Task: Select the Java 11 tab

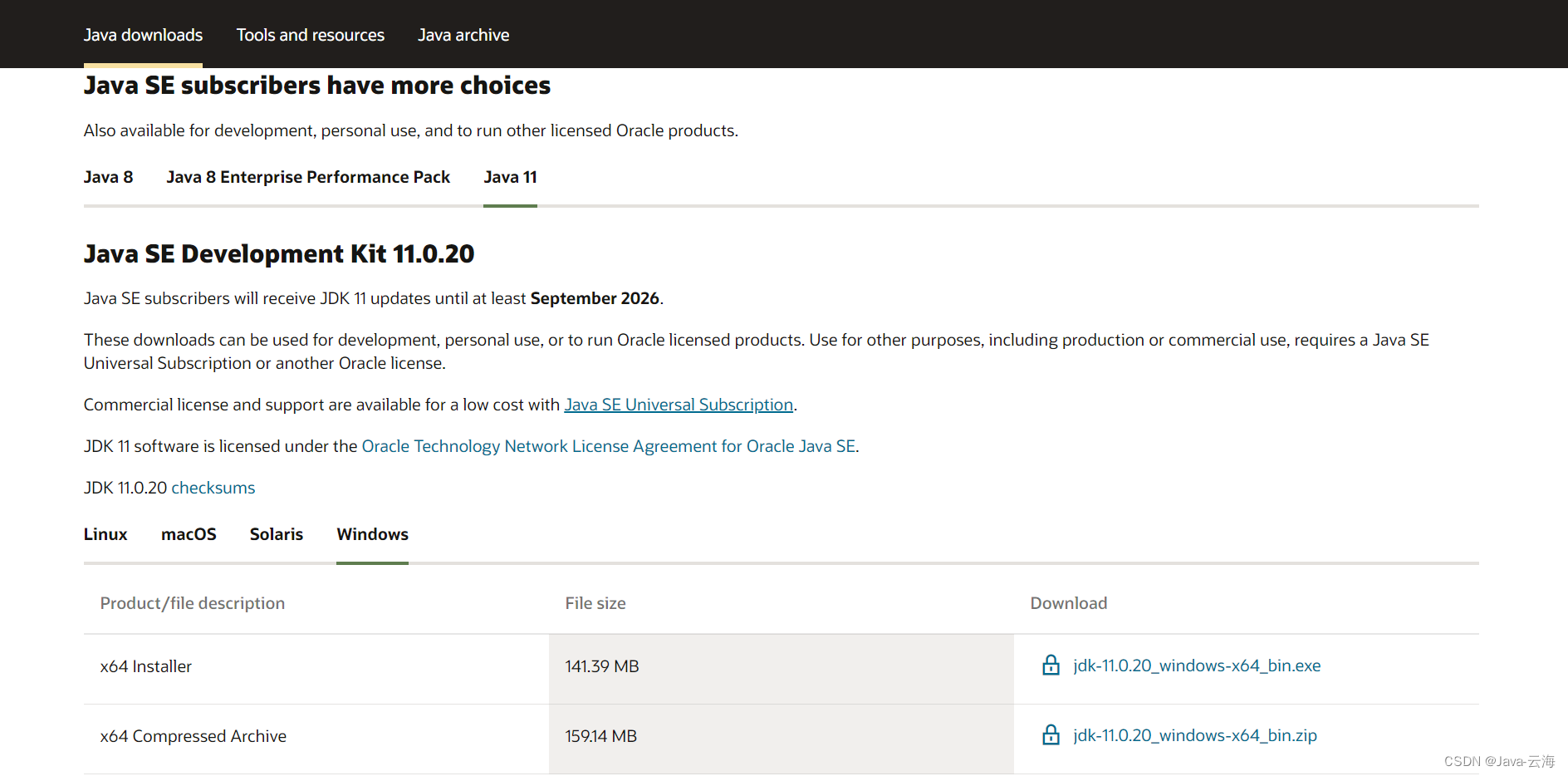Action: click(510, 177)
